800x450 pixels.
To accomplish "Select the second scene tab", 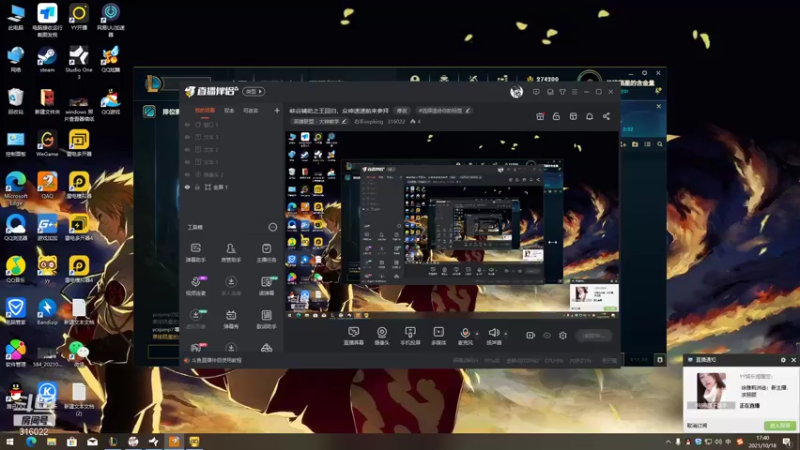I will 229,111.
